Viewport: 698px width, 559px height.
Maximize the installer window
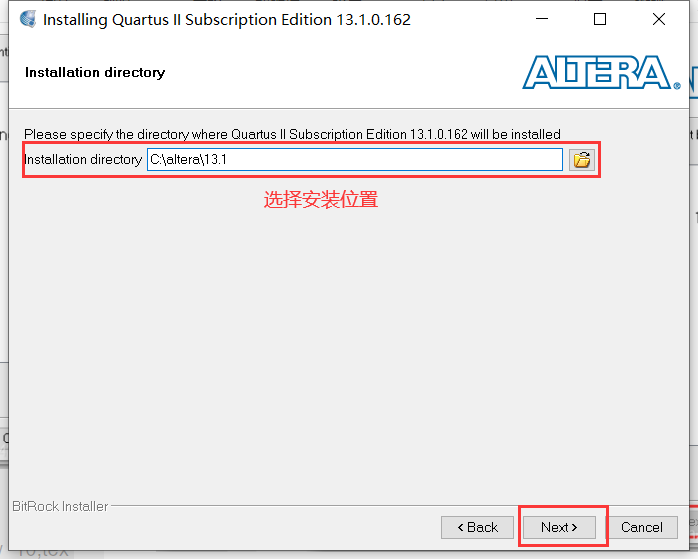pos(600,19)
